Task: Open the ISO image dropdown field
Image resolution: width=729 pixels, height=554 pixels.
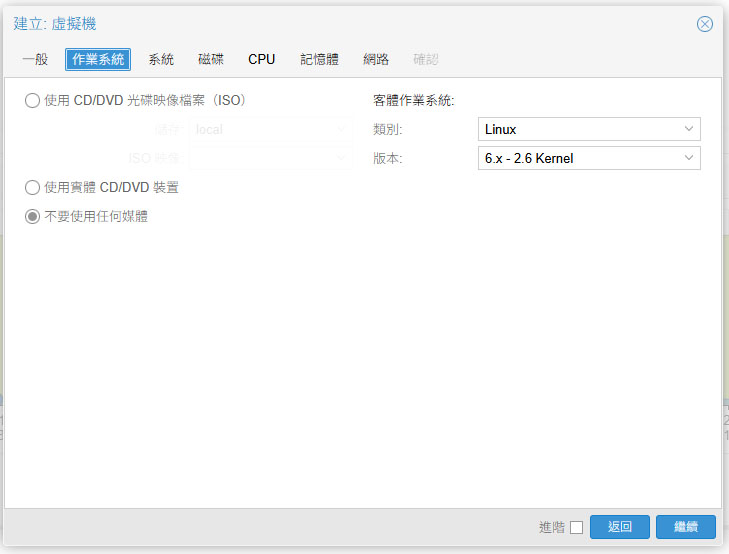Action: (x=270, y=158)
